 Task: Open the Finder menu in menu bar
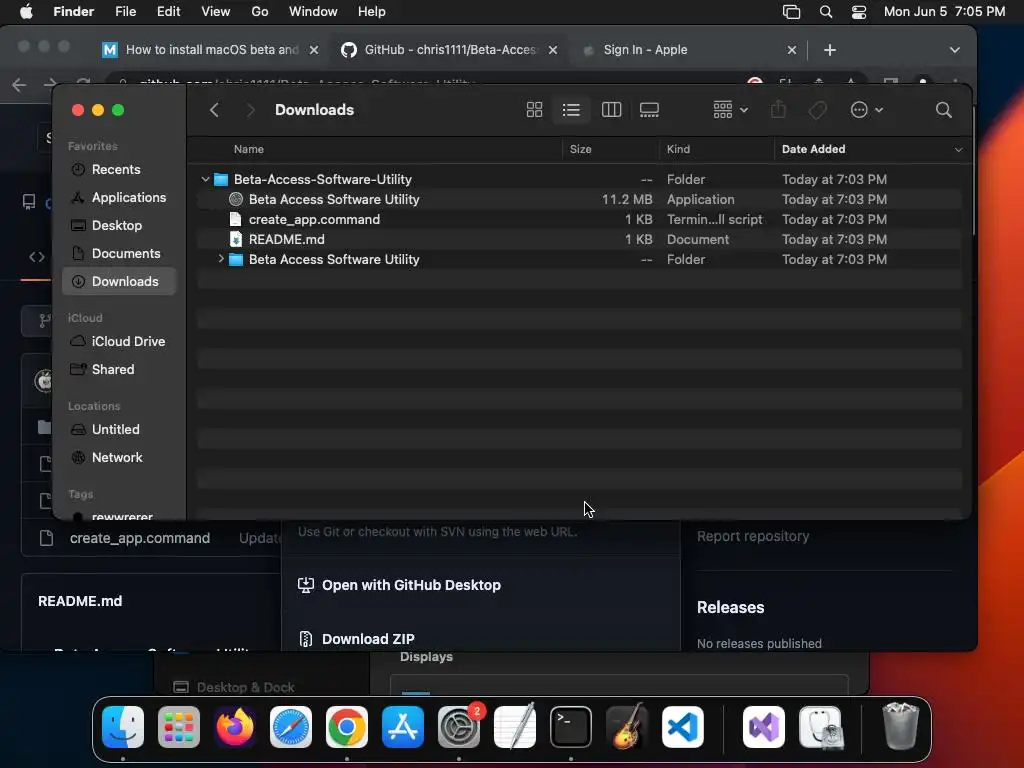(x=73, y=12)
